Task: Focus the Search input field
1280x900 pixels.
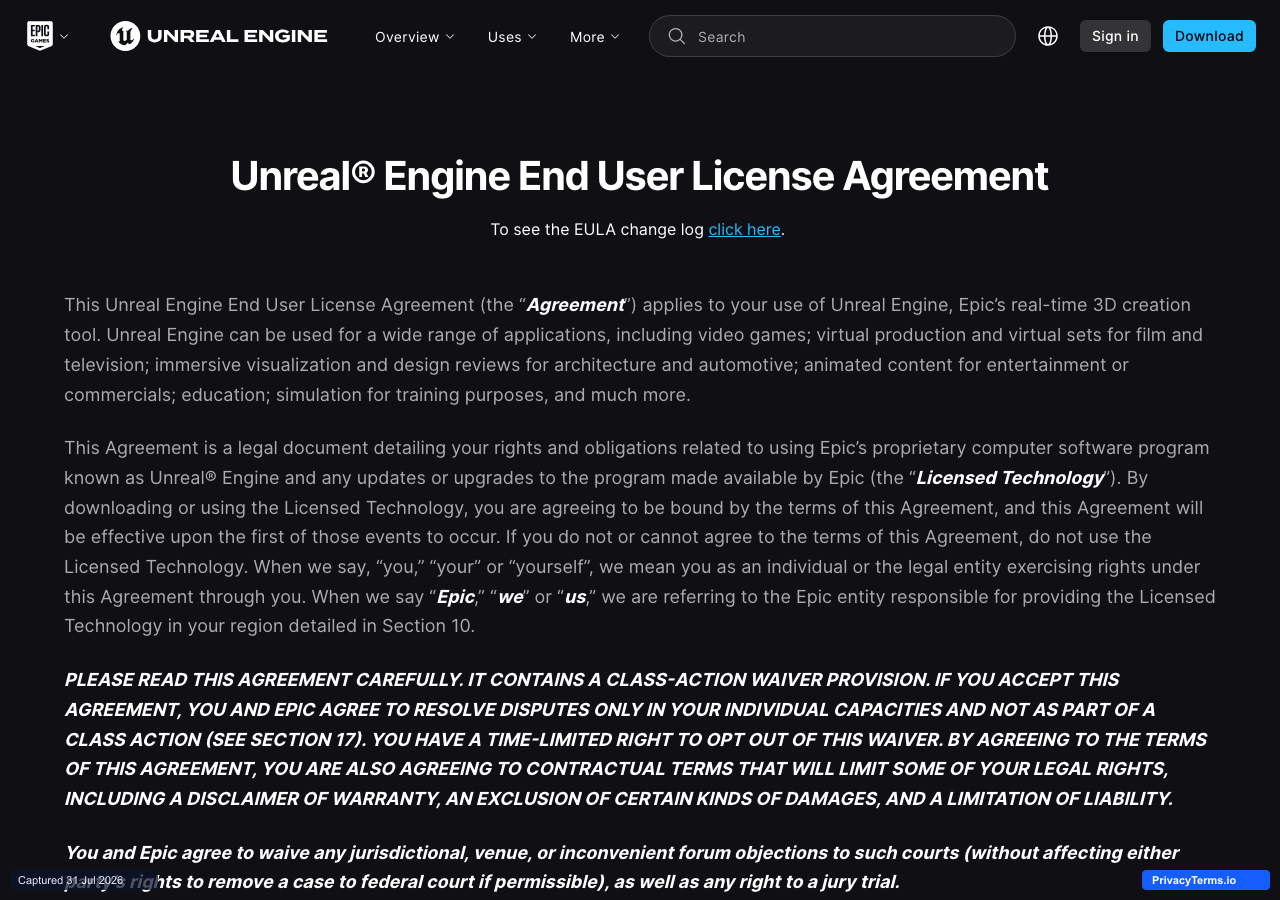Action: [x=832, y=36]
